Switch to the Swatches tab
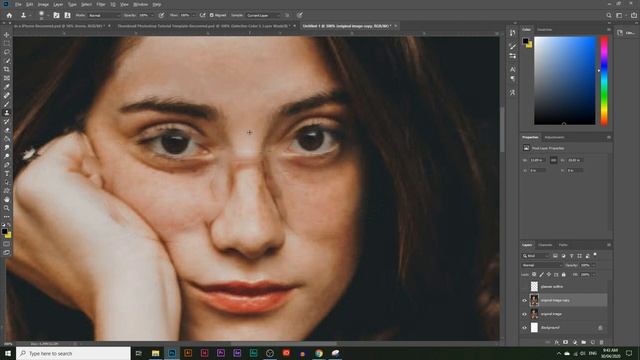This screenshot has width=640, height=360. pyautogui.click(x=544, y=29)
